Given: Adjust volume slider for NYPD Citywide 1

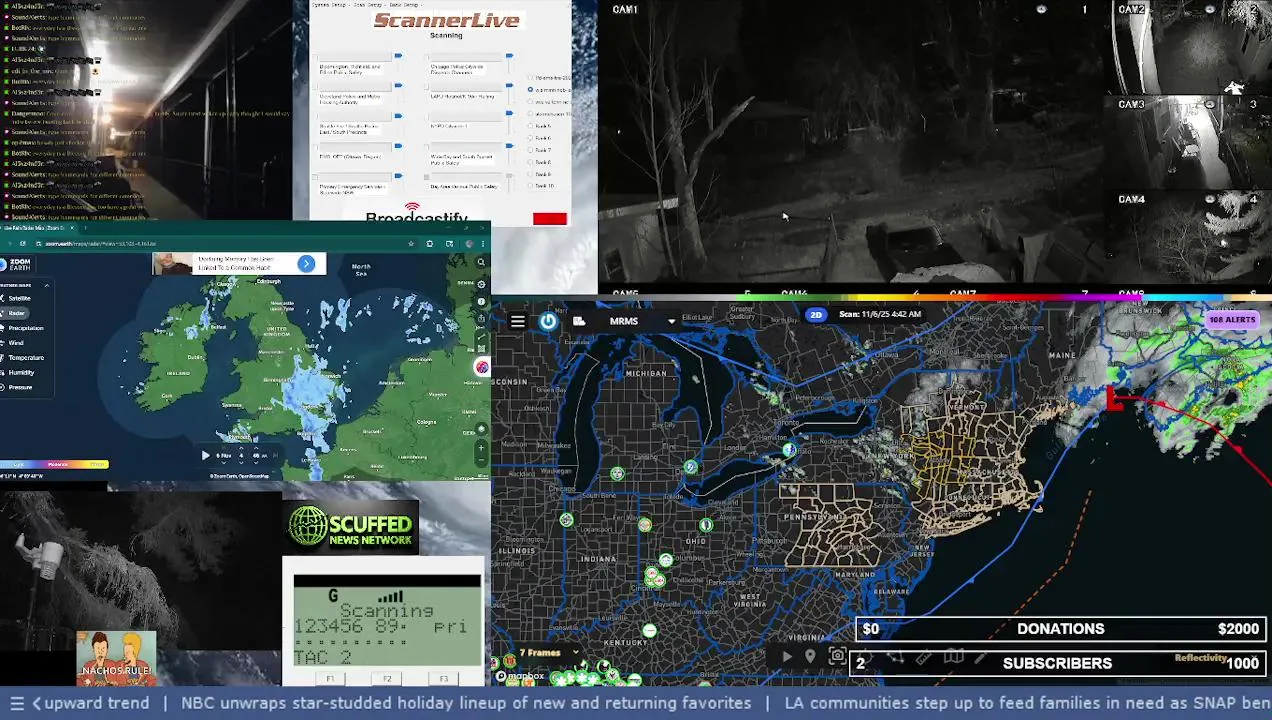Looking at the screenshot, I should pos(509,113).
